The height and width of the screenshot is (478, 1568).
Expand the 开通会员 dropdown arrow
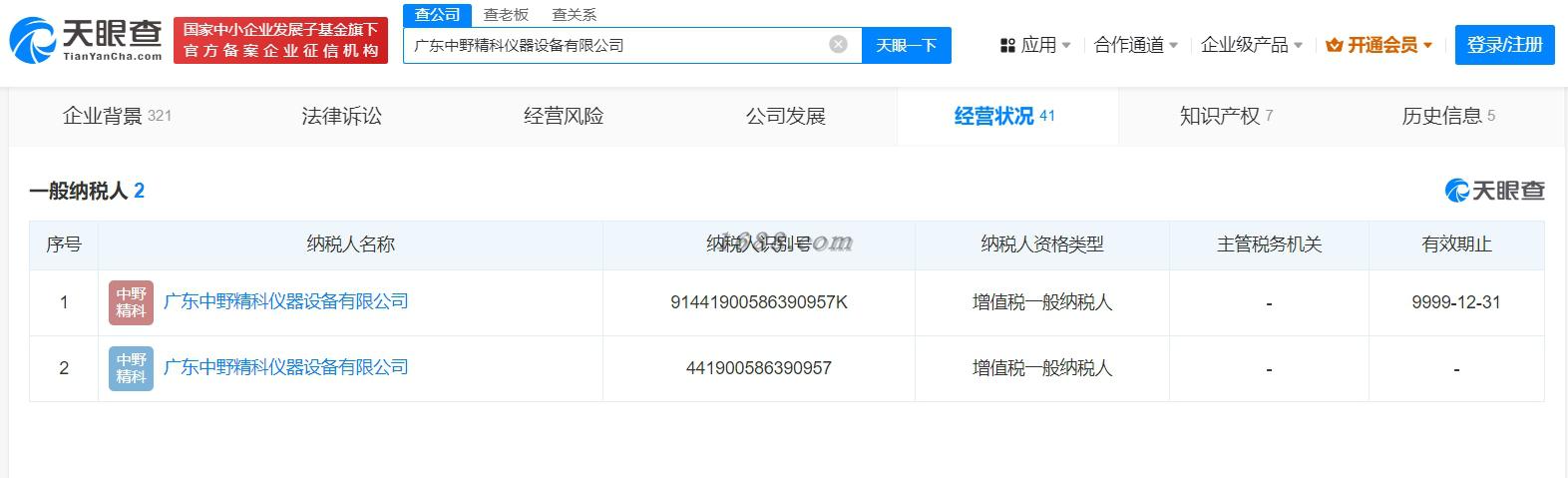click(x=1428, y=45)
